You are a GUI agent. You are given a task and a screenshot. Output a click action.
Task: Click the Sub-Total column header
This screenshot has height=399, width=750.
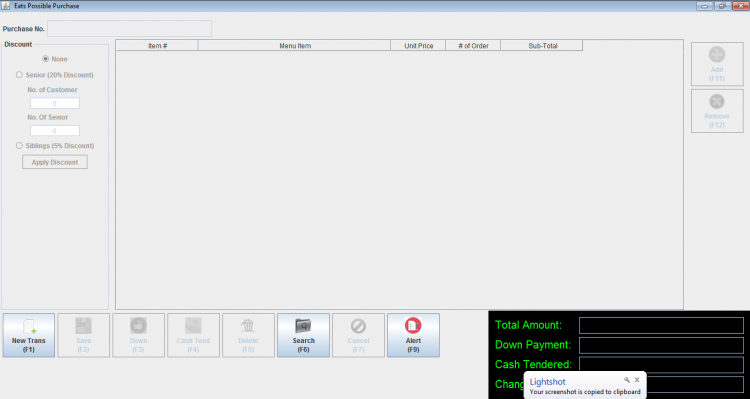[542, 46]
